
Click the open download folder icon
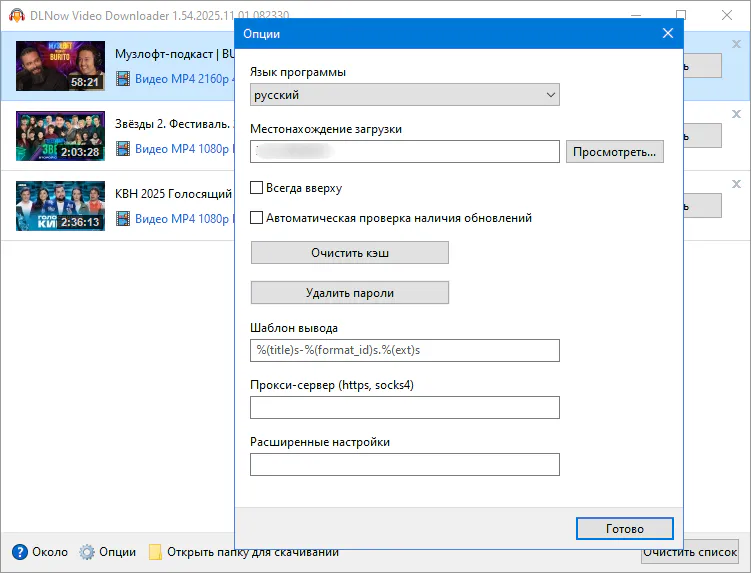point(155,552)
